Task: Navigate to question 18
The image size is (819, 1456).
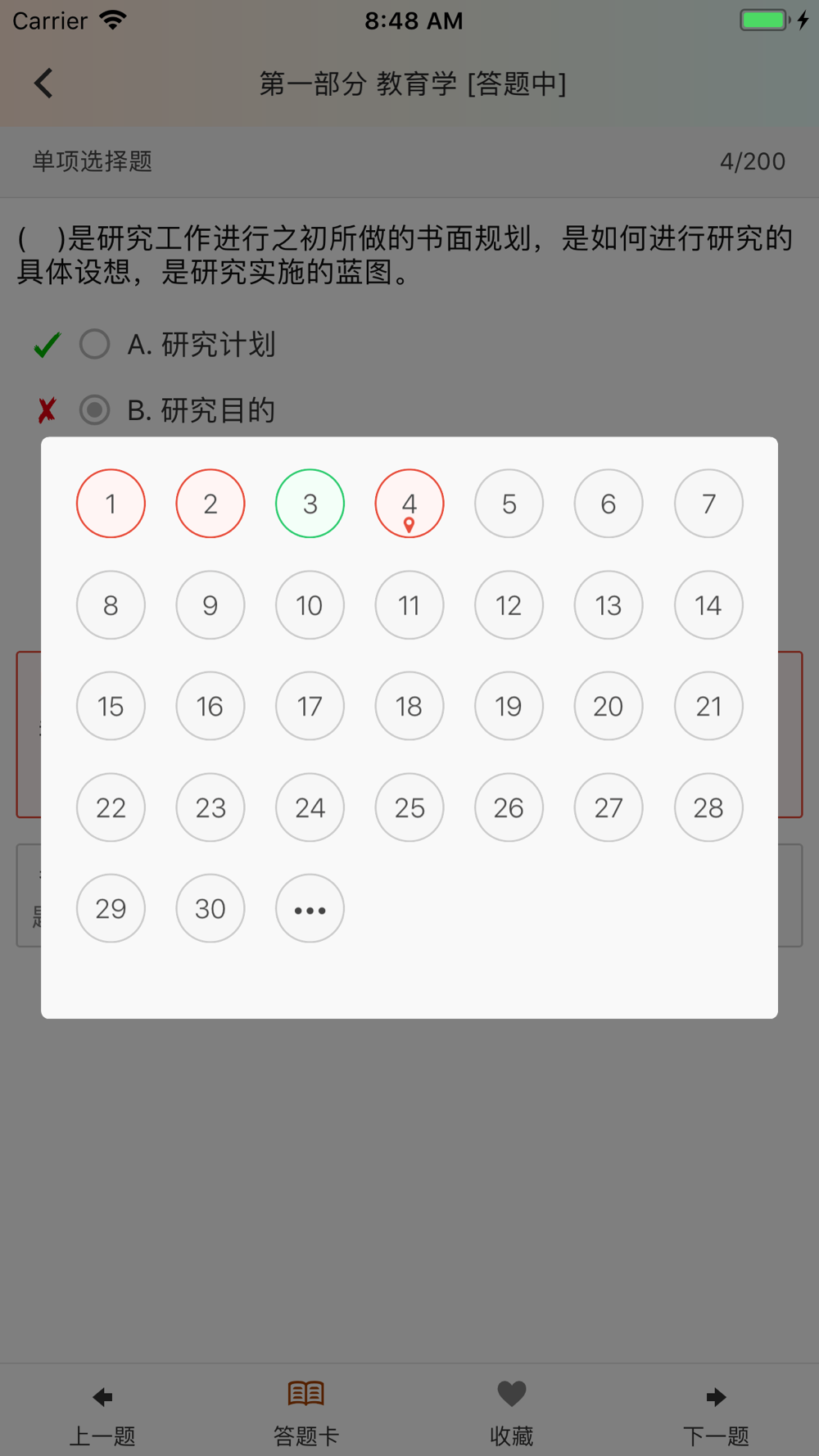Action: (409, 706)
